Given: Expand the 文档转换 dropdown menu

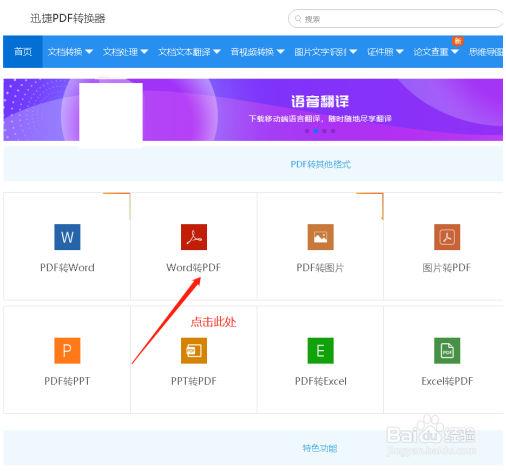Looking at the screenshot, I should (x=70, y=52).
